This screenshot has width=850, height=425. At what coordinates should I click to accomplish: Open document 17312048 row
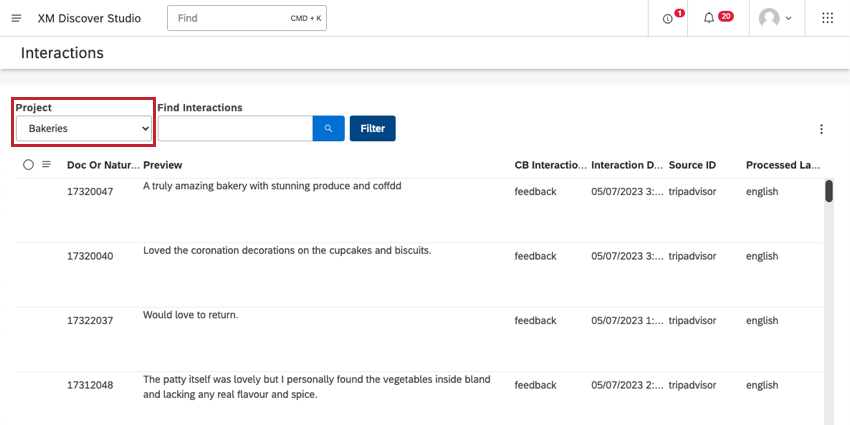[x=90, y=385]
